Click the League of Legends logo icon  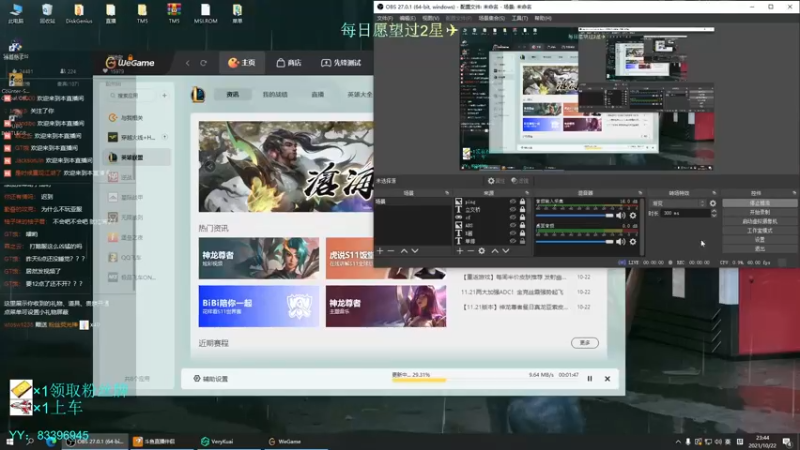198,94
